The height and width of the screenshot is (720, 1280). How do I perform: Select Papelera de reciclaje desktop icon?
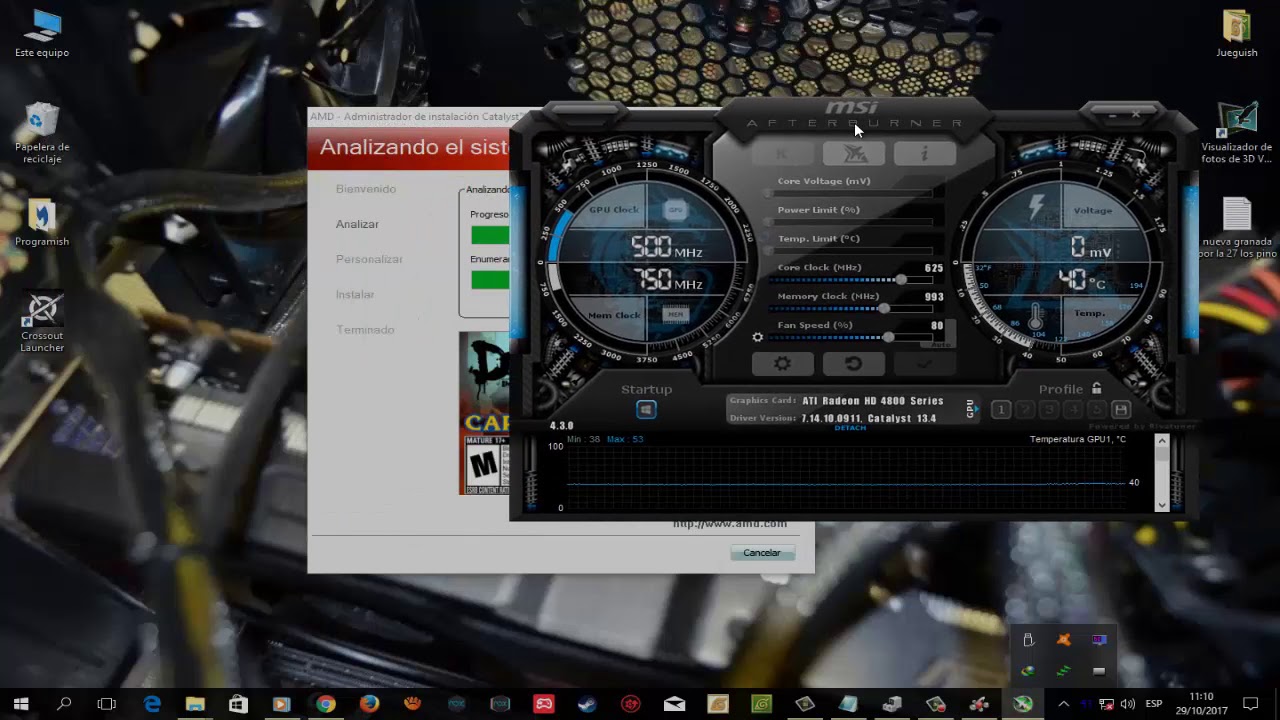42,133
